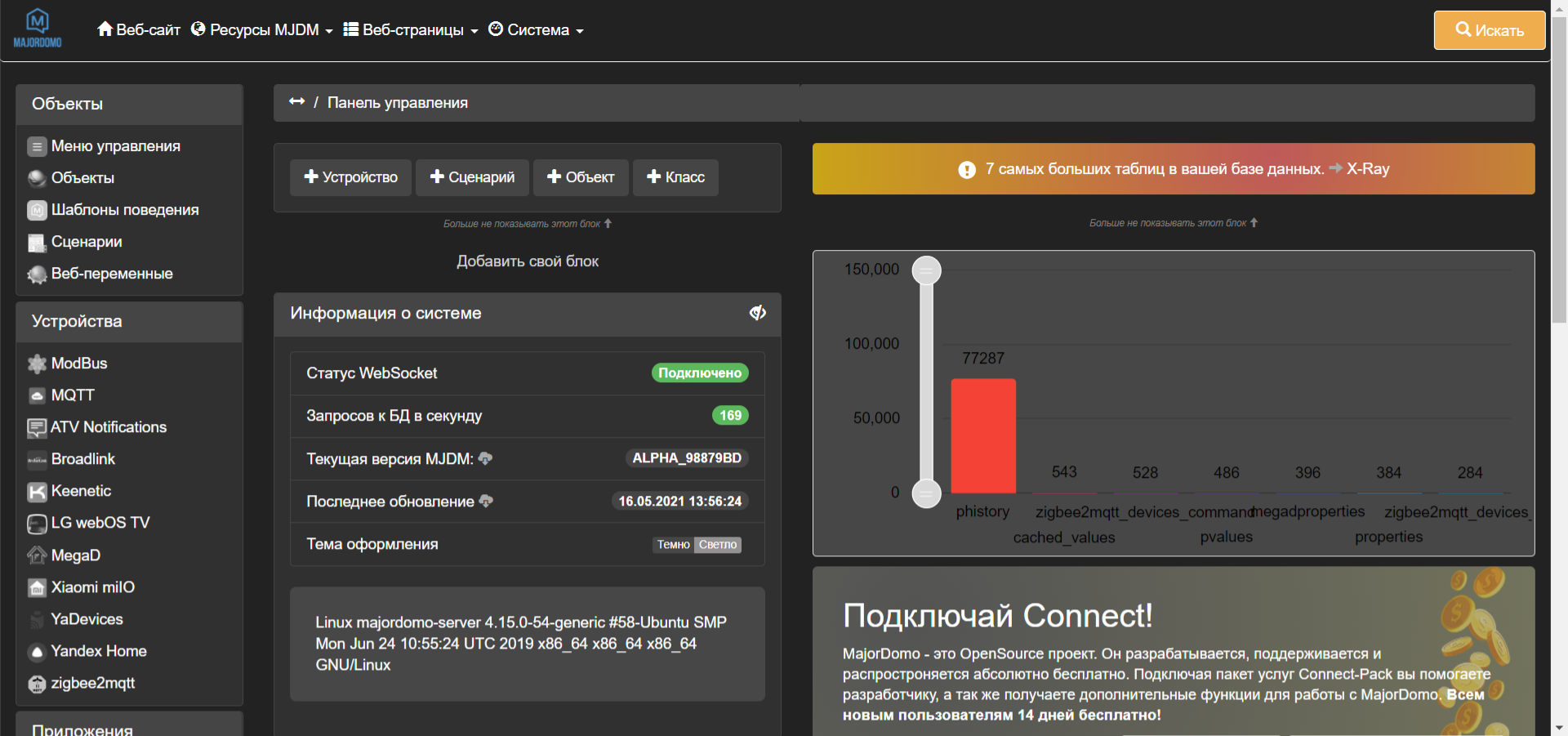Click the warning icon in X-Ray banner
The image size is (1568, 736).
[x=967, y=170]
